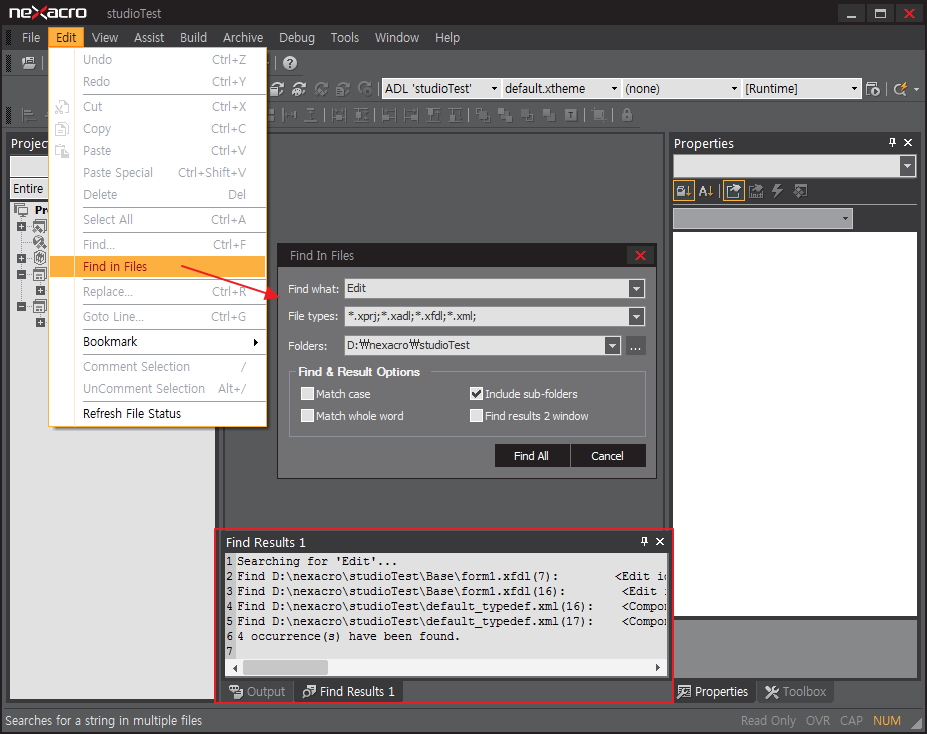Expand the File types dropdown list
The image size is (927, 734).
tap(636, 317)
